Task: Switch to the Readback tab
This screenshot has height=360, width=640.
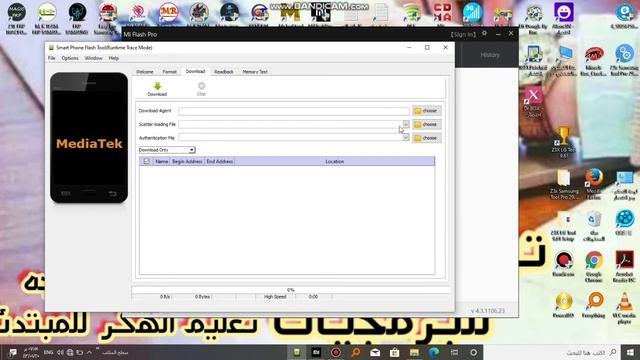Action: [x=224, y=72]
